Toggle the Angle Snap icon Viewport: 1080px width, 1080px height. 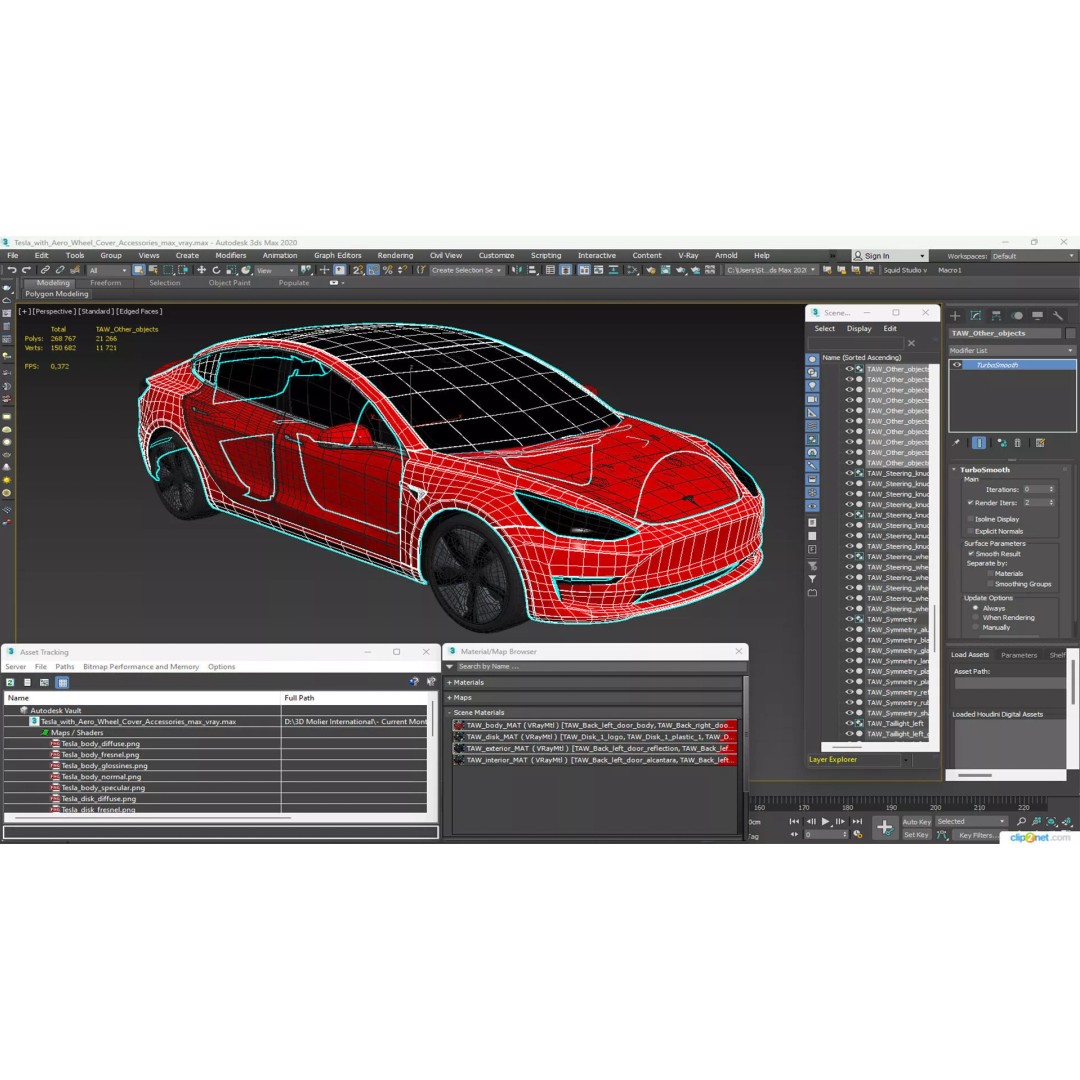pyautogui.click(x=373, y=270)
